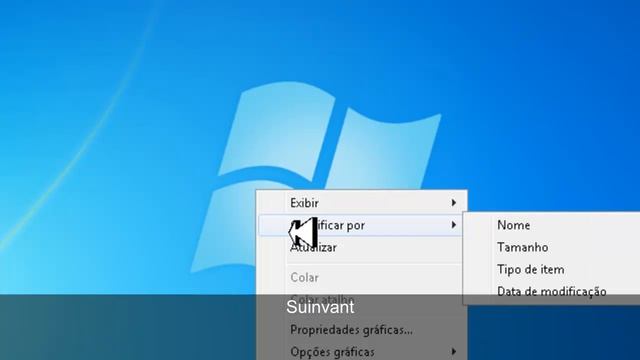This screenshot has width=640, height=360.
Task: Expand the arrow beside 'Opções gráficas'
Action: click(x=453, y=351)
